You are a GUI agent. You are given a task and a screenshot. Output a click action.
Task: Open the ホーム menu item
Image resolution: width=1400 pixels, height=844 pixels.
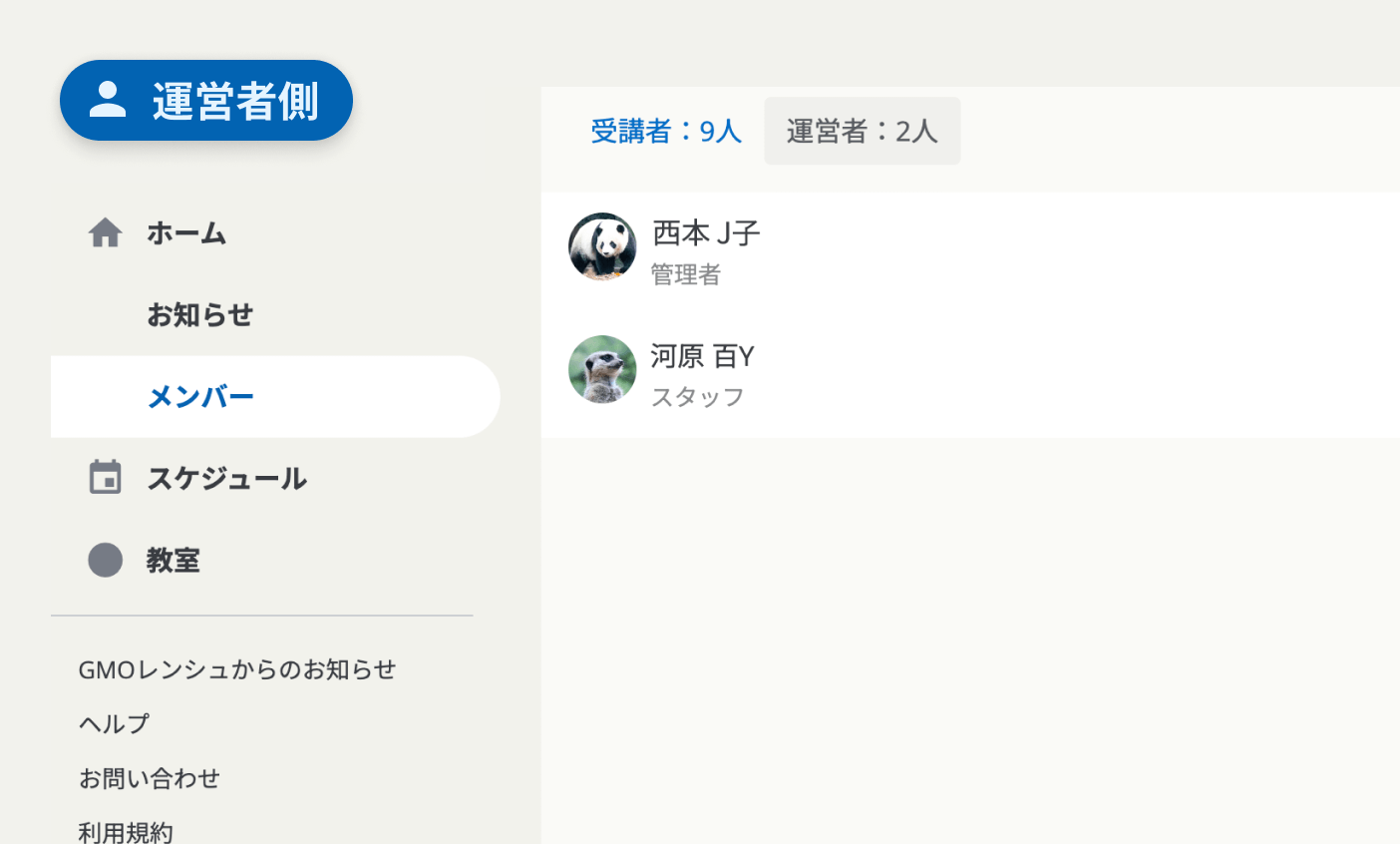coord(186,233)
